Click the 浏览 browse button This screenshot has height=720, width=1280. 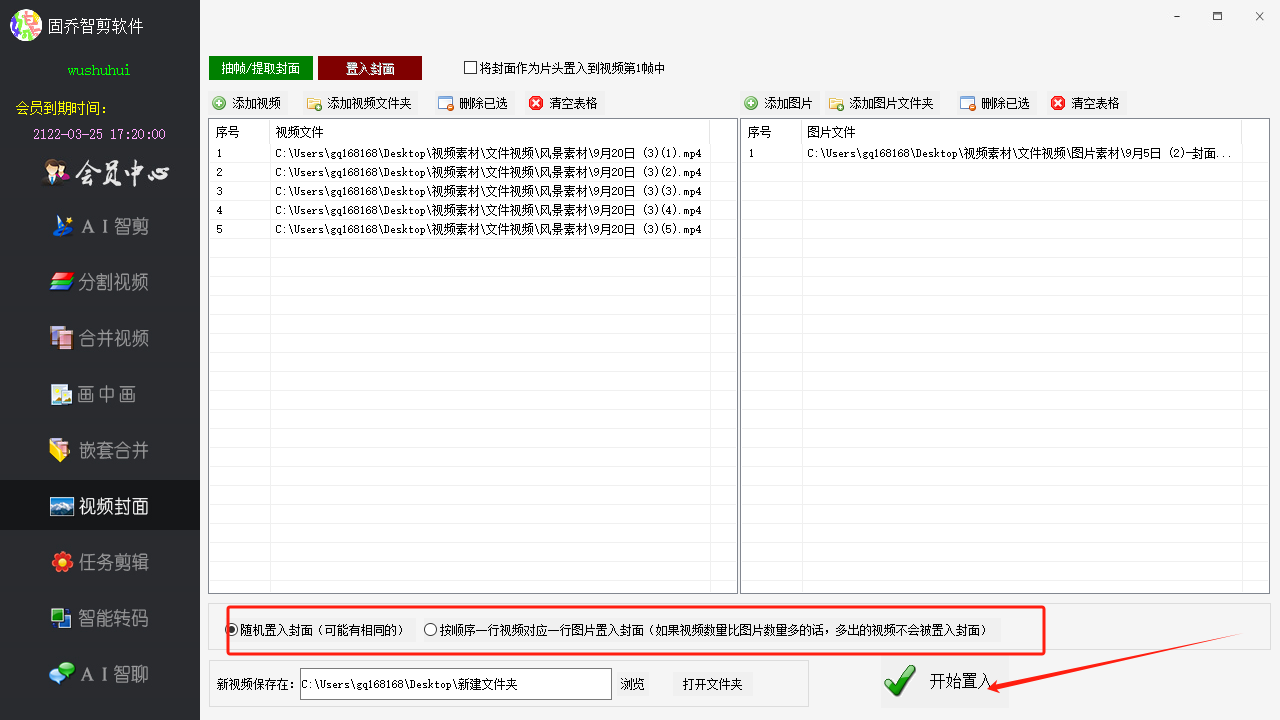pos(633,685)
